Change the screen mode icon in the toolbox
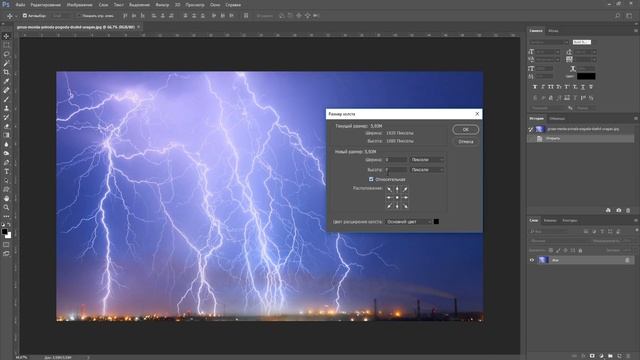 click(x=6, y=253)
